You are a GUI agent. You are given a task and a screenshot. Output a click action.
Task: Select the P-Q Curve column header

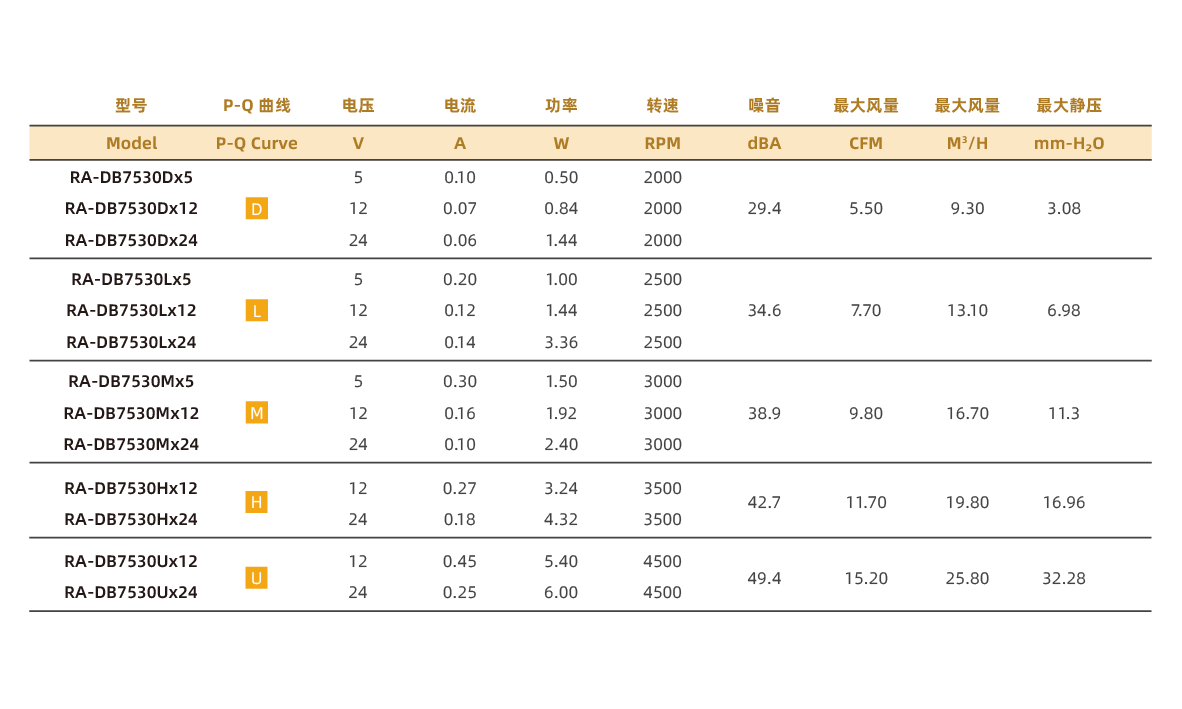pos(257,143)
